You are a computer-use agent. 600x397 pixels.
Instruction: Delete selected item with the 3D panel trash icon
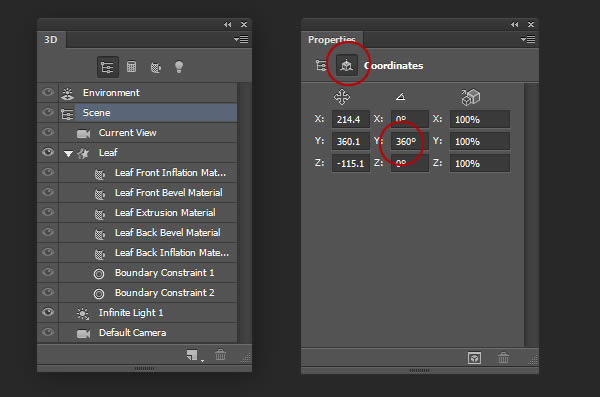[x=220, y=355]
